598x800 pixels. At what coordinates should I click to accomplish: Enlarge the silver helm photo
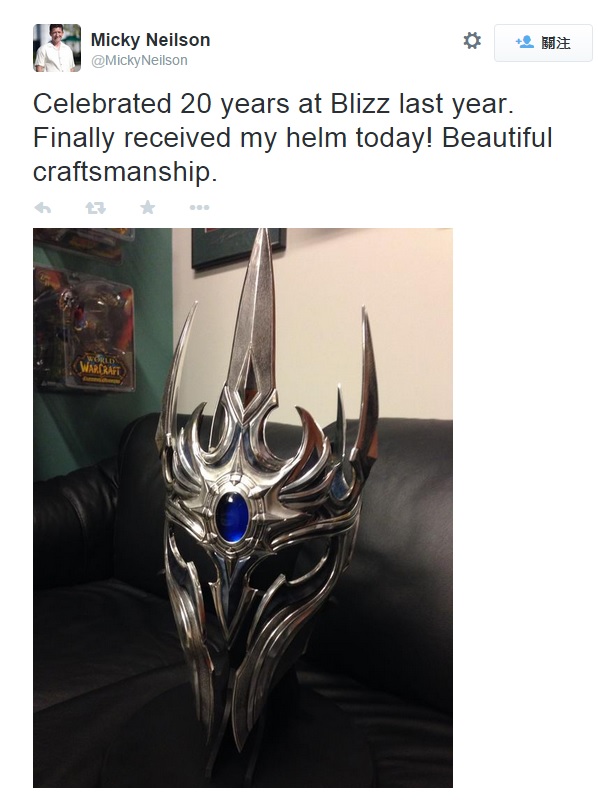click(x=243, y=508)
